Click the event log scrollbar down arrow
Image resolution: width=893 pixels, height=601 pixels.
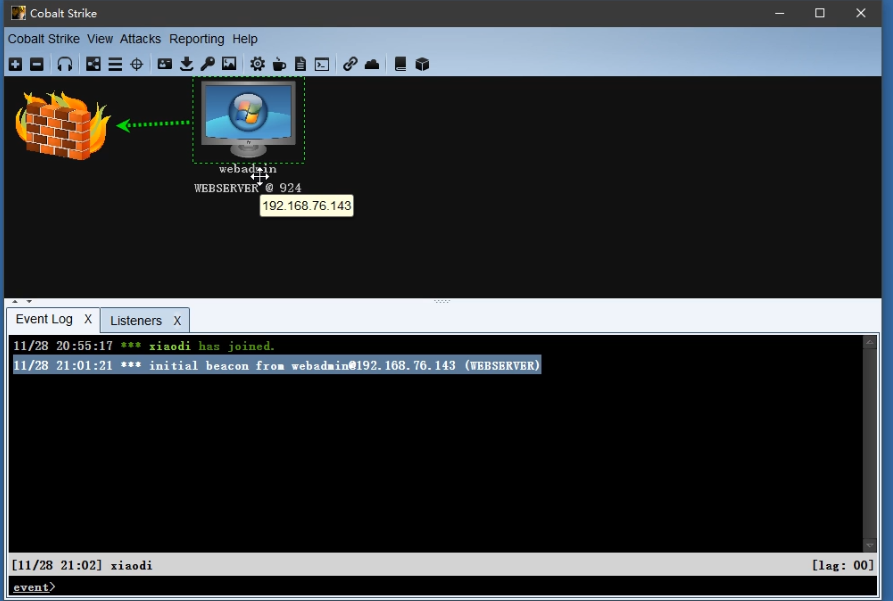pos(869,546)
